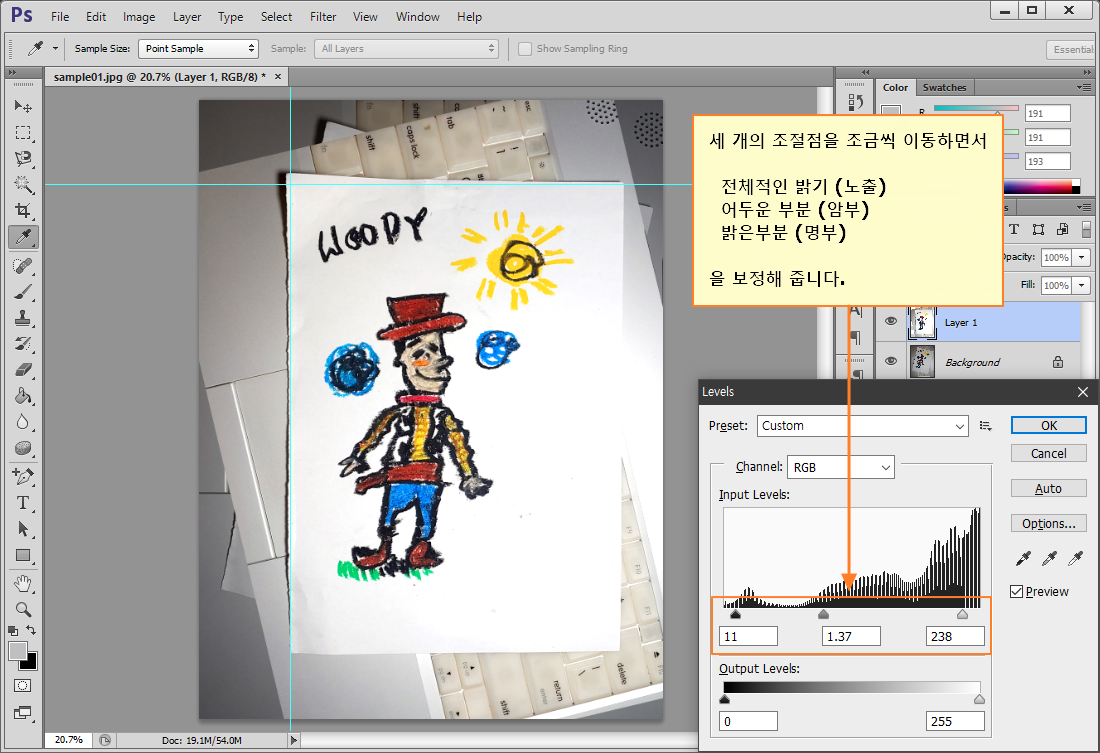Select the Brush tool
The height and width of the screenshot is (753, 1100).
coord(23,291)
